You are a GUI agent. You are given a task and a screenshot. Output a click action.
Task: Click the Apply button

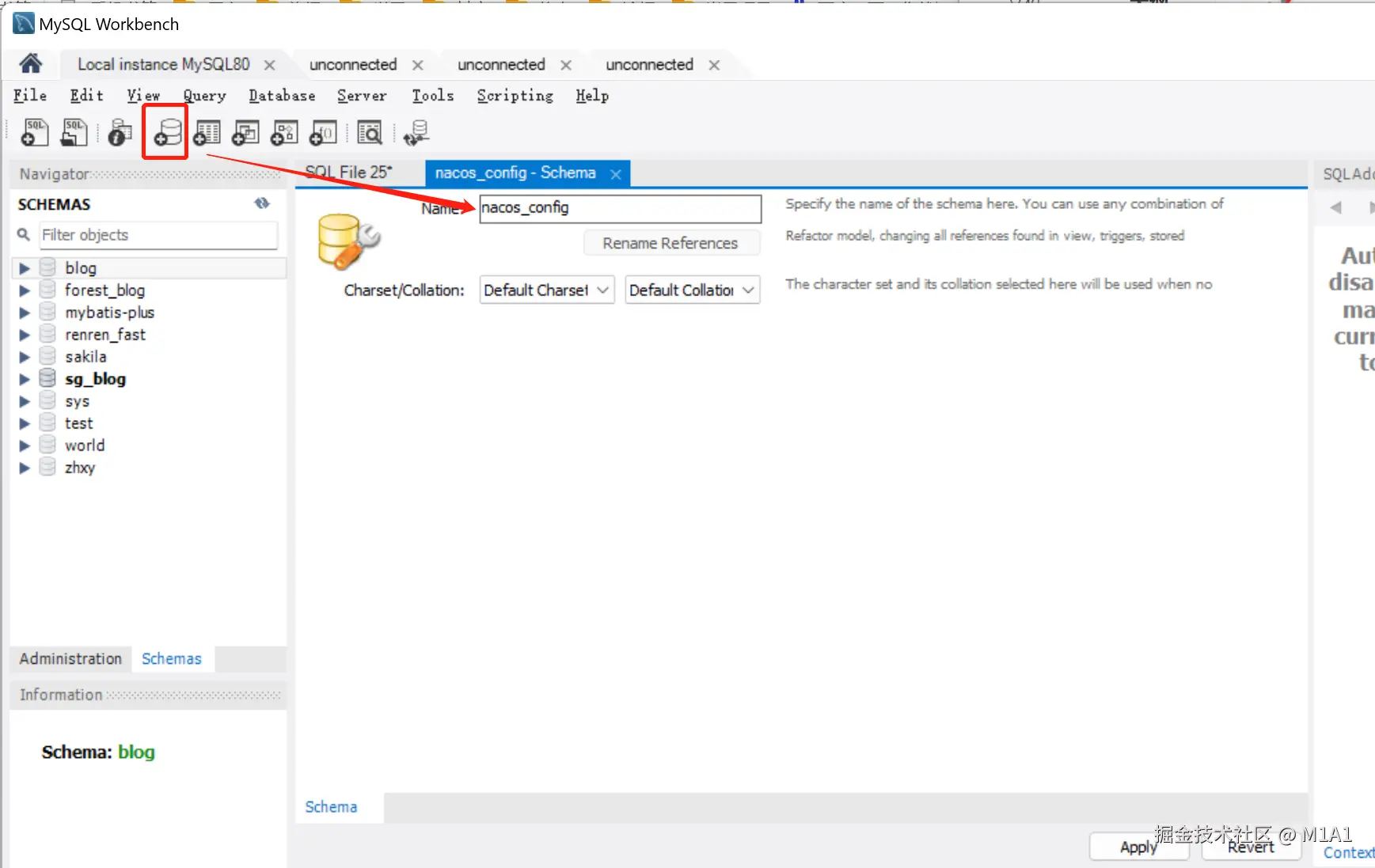click(x=1138, y=847)
